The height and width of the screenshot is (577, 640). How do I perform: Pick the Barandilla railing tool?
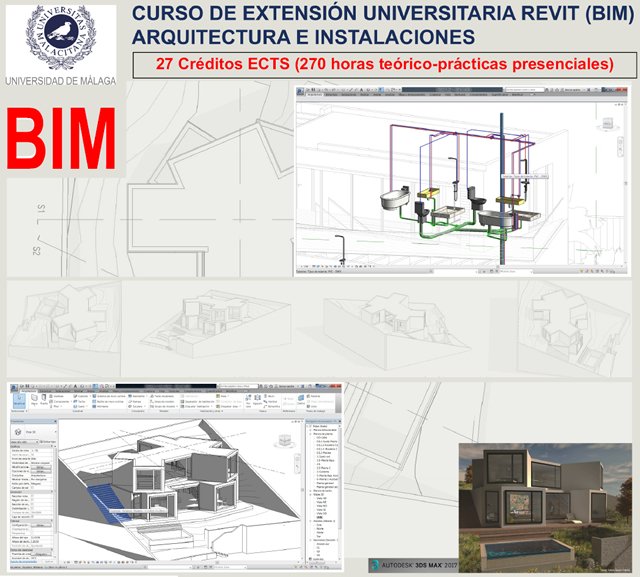coord(137,396)
